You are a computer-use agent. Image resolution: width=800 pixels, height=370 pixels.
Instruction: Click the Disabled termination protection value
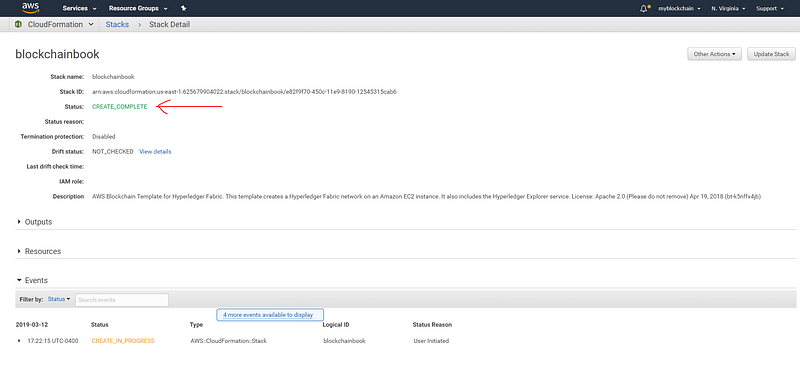click(x=104, y=136)
